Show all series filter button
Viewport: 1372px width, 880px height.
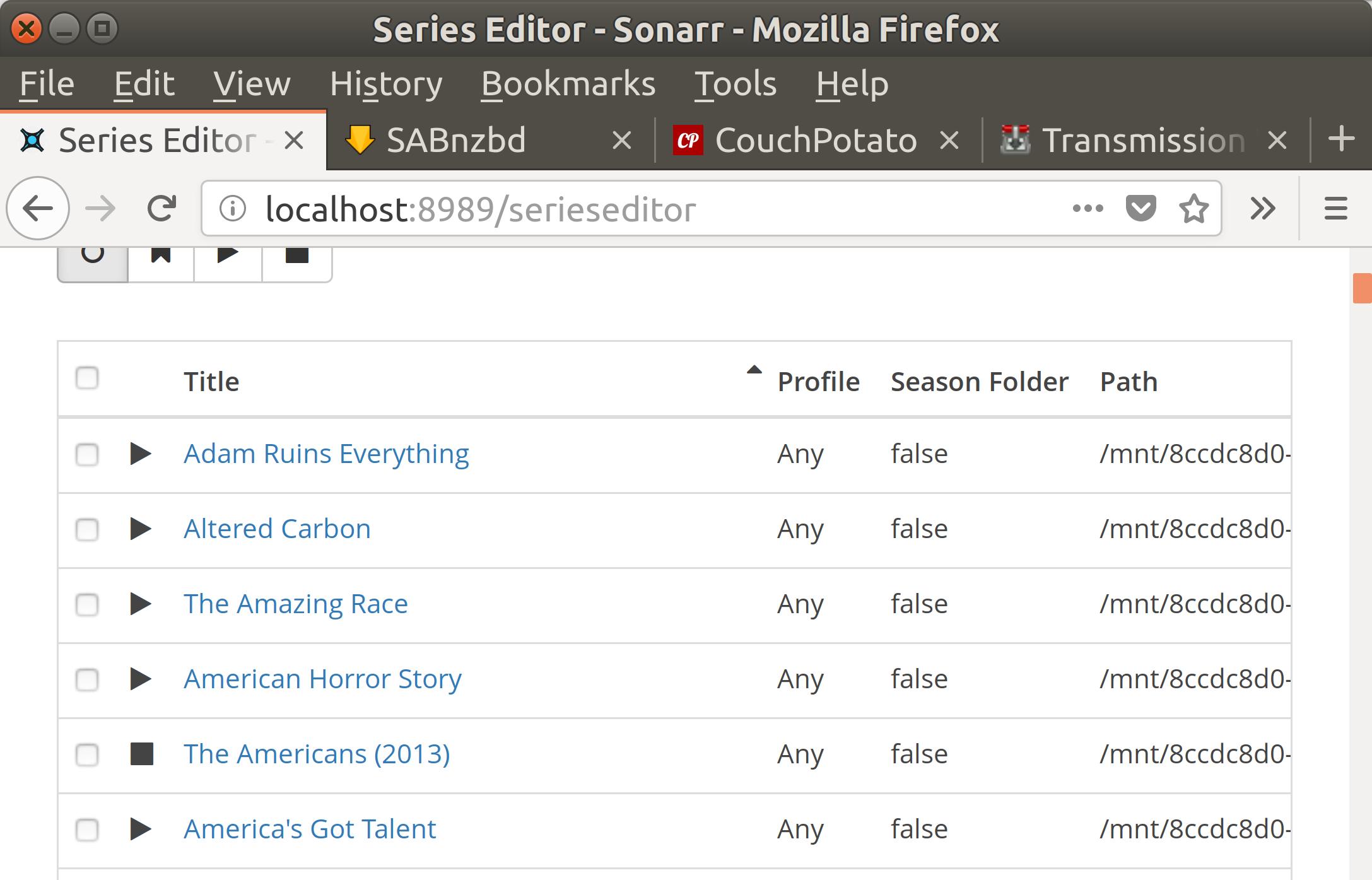pos(93,264)
